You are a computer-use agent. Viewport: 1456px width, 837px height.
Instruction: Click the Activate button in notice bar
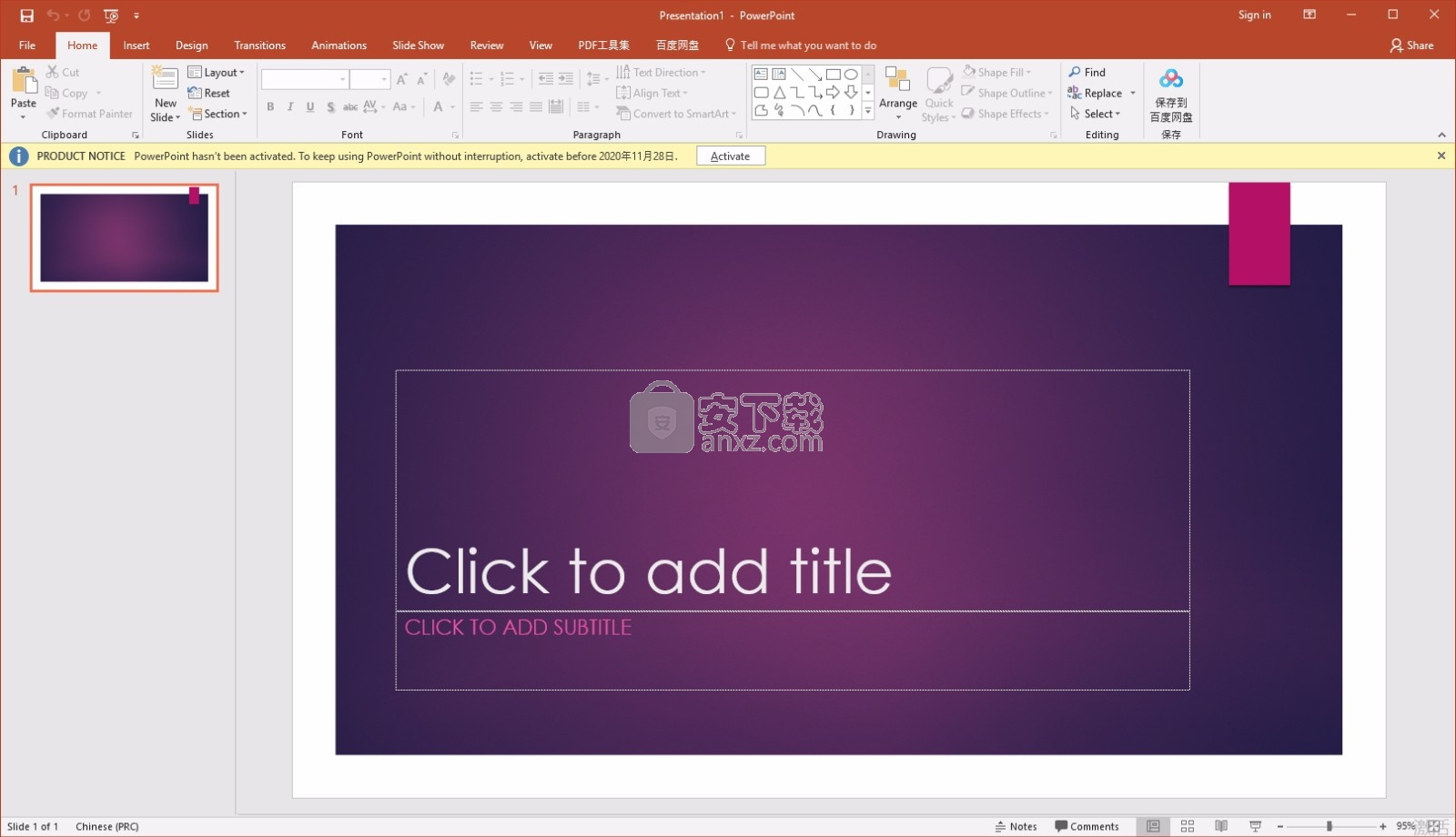pyautogui.click(x=731, y=156)
